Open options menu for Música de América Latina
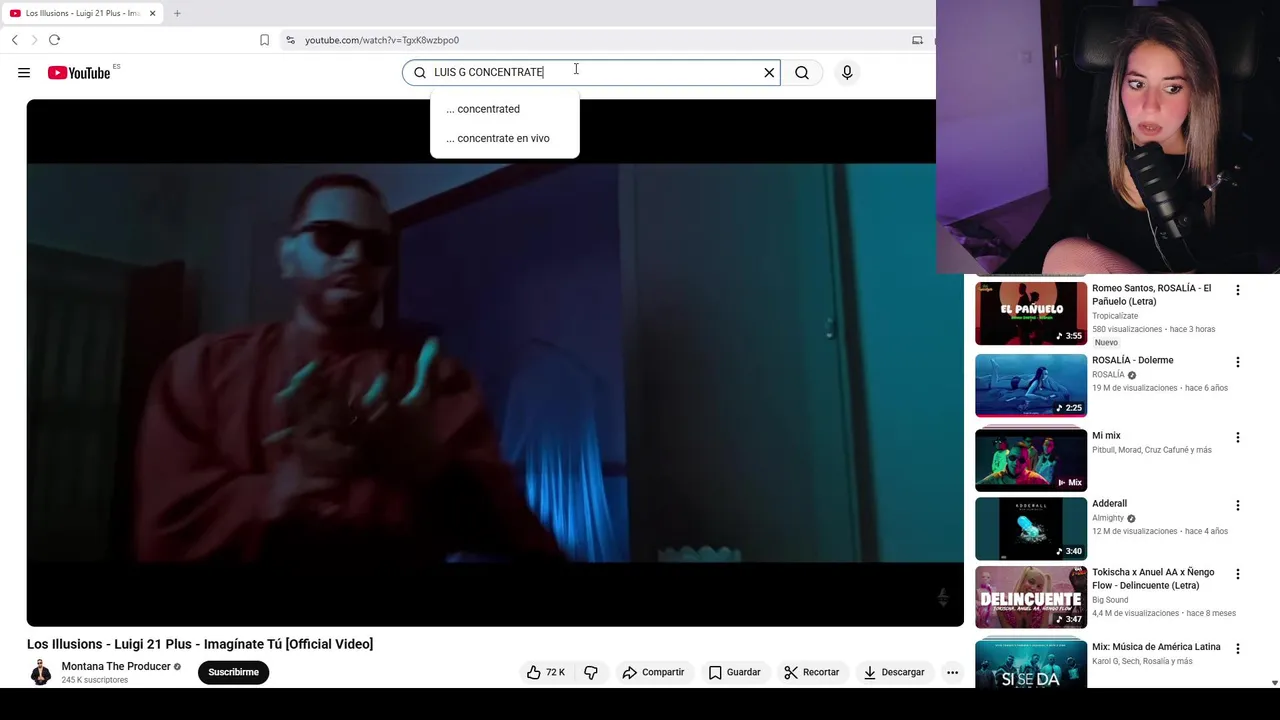This screenshot has height=720, width=1280. [1238, 648]
